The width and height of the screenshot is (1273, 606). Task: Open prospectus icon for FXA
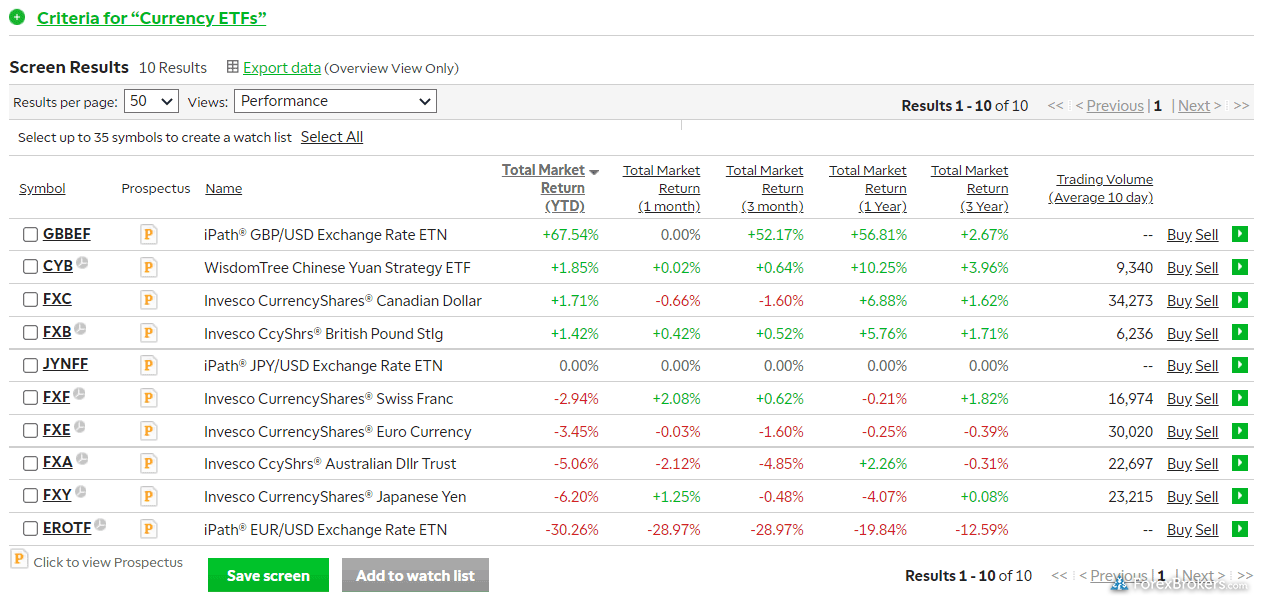coord(149,463)
